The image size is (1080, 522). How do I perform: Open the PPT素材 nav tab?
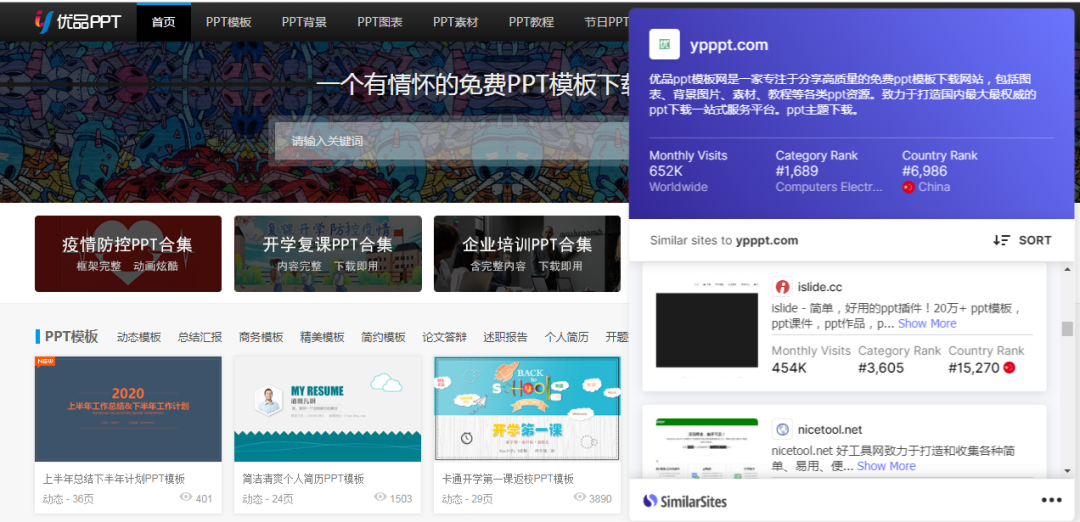(x=456, y=22)
